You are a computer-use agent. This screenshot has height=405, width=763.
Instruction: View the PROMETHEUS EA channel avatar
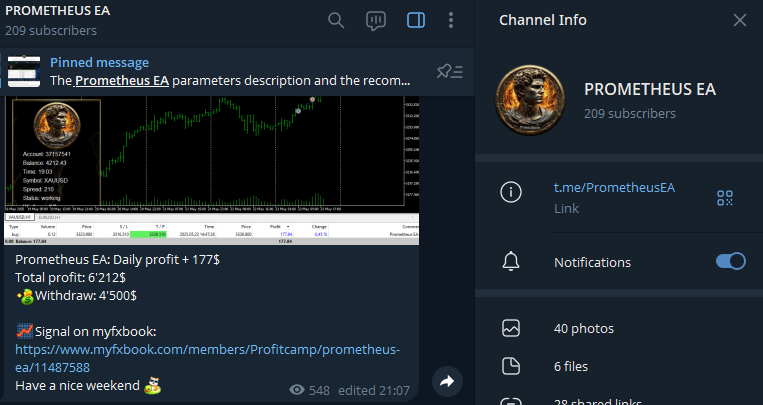click(x=530, y=100)
